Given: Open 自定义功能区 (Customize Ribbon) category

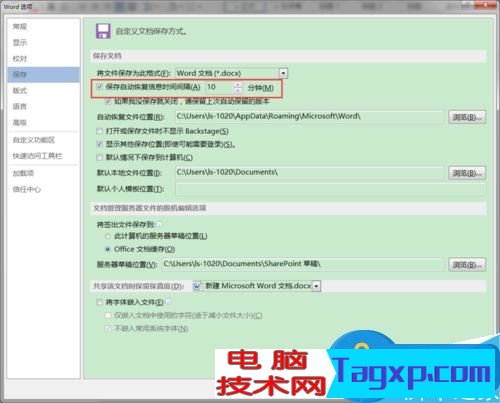Looking at the screenshot, I should [x=34, y=140].
